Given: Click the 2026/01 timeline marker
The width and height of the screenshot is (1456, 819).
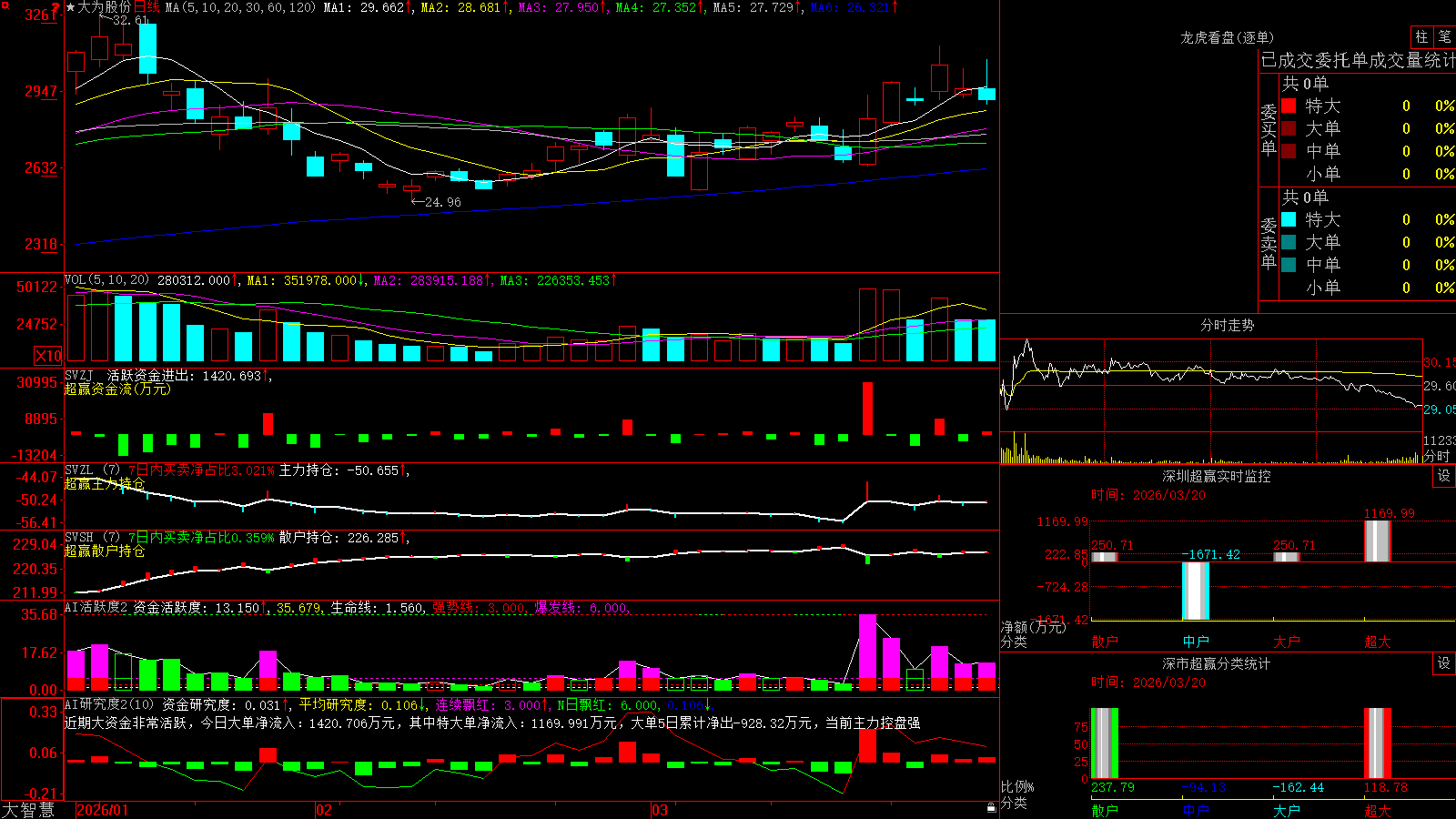Looking at the screenshot, I should [102, 810].
